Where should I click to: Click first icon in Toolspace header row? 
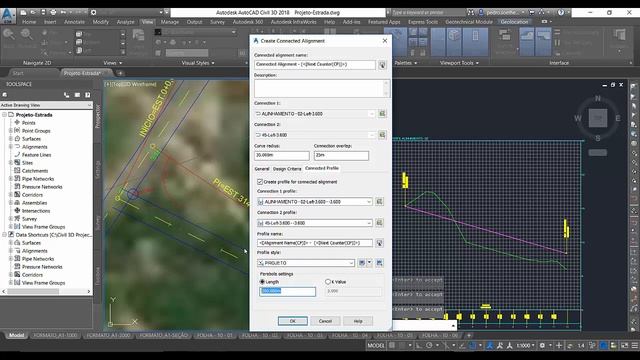click(x=4, y=95)
